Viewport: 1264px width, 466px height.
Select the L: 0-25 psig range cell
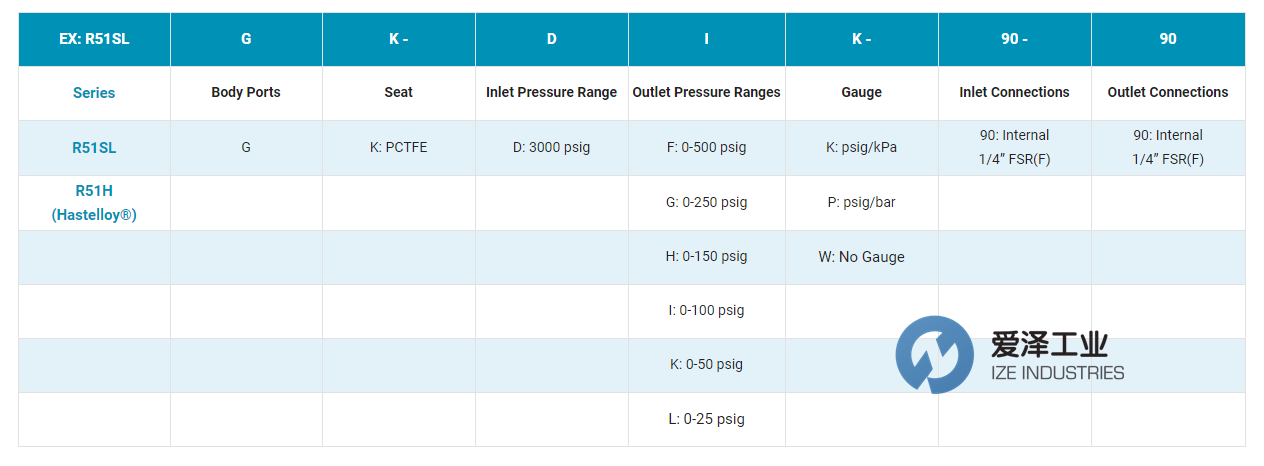[706, 419]
